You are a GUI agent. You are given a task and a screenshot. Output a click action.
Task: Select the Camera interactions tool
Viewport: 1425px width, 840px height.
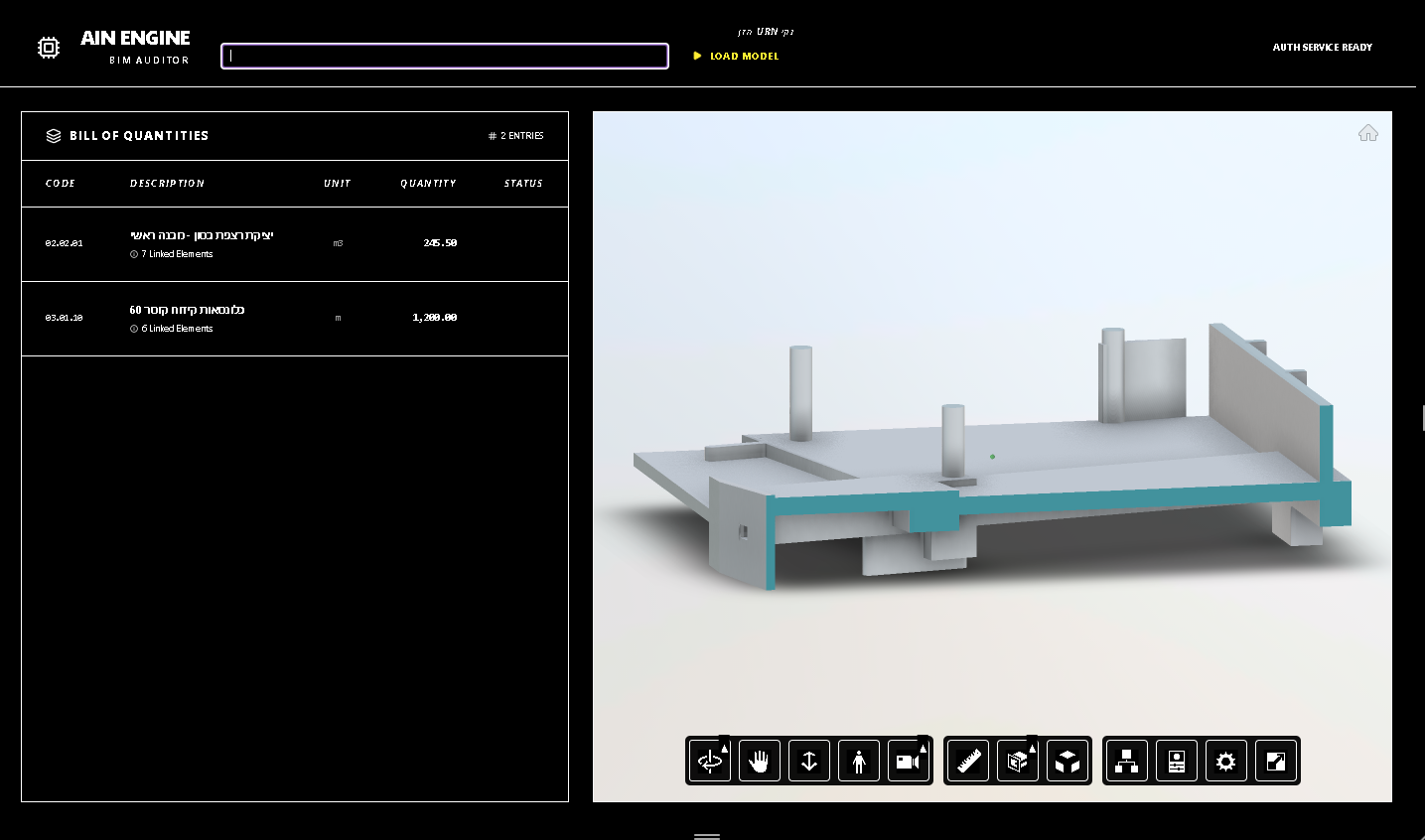tap(907, 761)
